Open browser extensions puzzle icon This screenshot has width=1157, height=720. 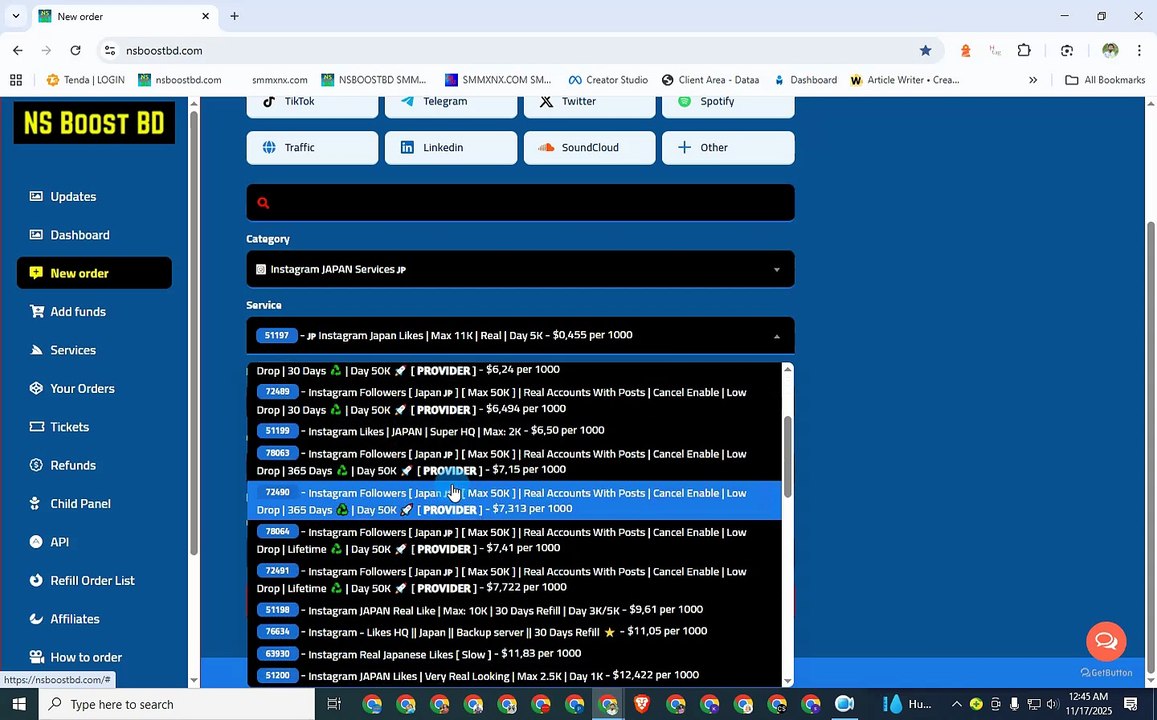1024,50
